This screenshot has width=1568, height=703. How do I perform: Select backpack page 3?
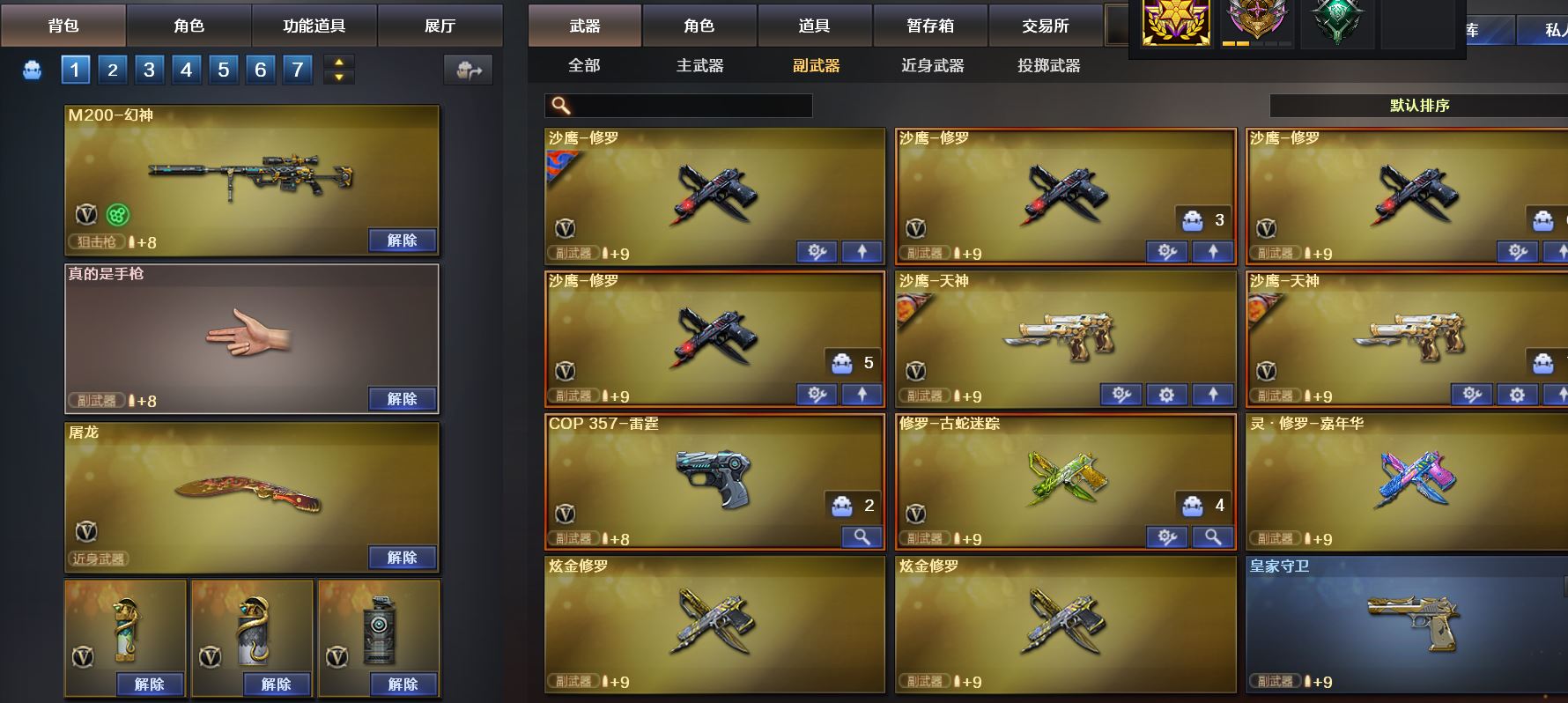(149, 70)
